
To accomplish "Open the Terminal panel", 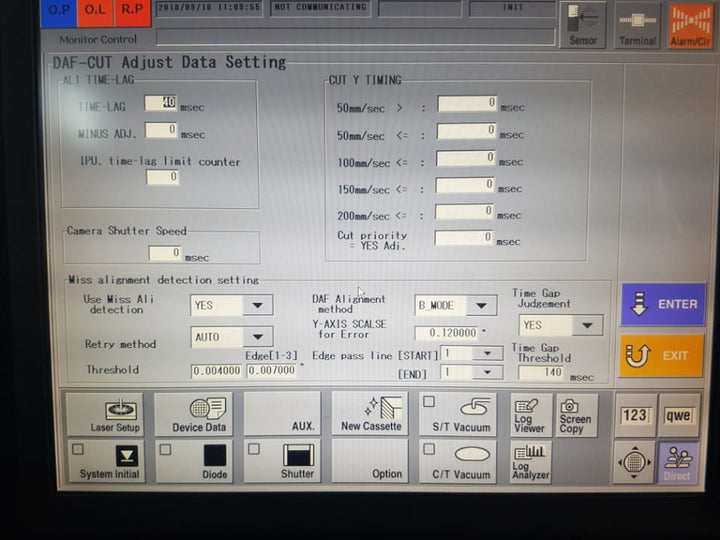I will pos(636,25).
